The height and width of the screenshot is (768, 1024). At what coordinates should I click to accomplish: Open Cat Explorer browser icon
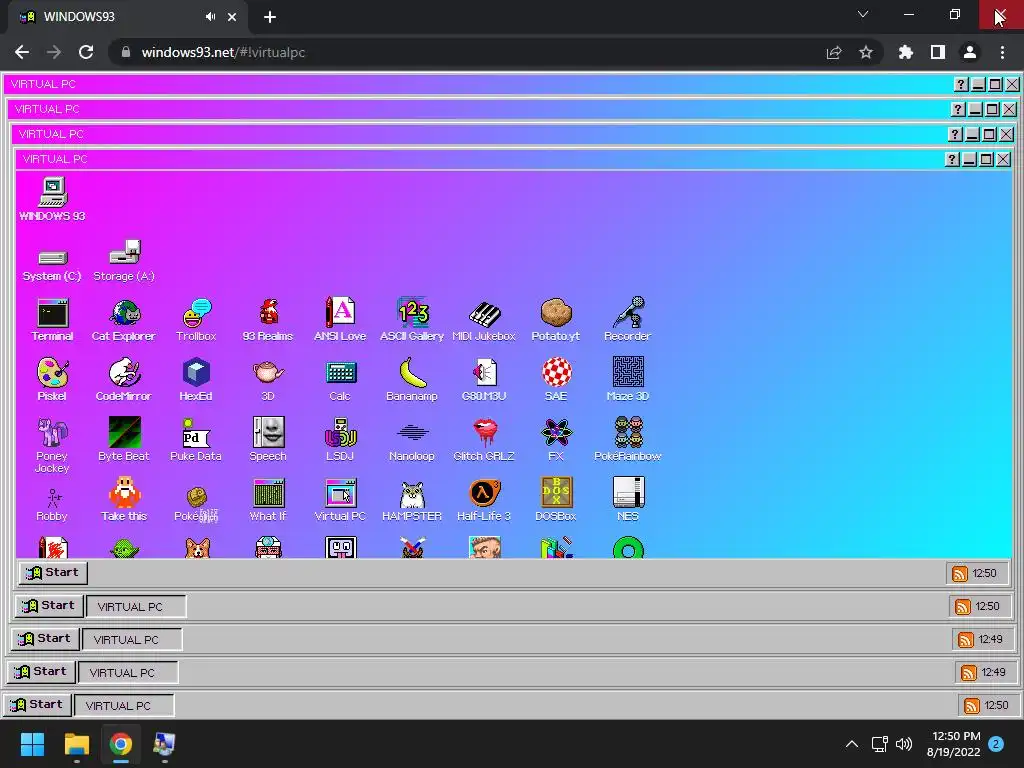[124, 320]
